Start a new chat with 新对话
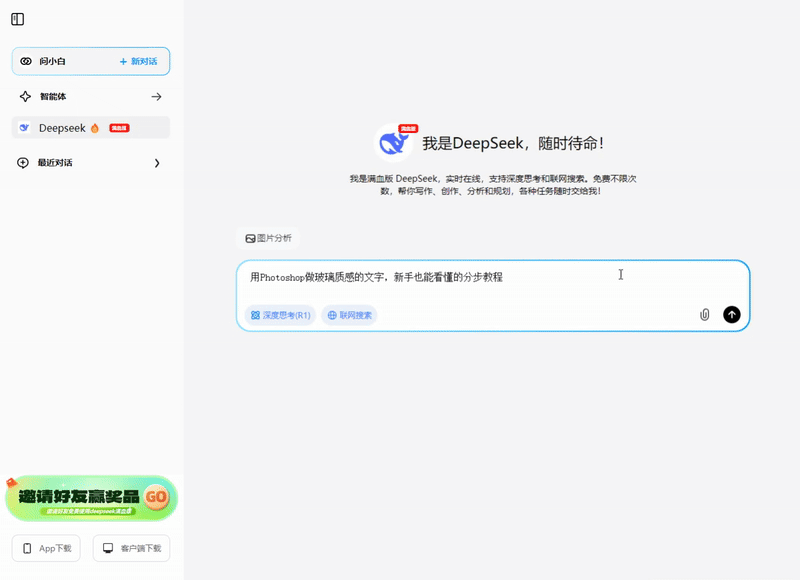This screenshot has height=580, width=800. click(138, 61)
